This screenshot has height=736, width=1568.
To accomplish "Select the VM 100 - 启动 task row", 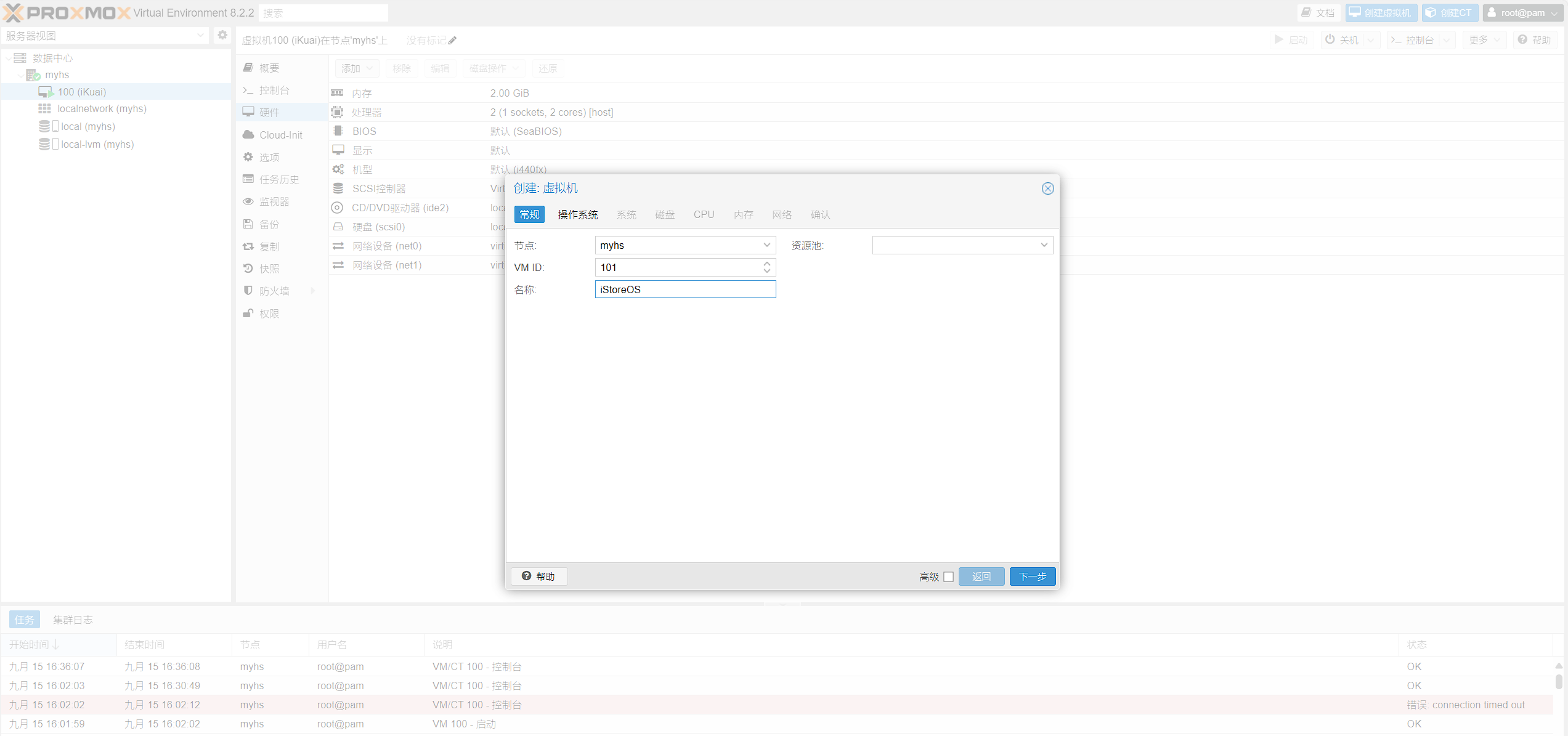I will click(x=776, y=724).
